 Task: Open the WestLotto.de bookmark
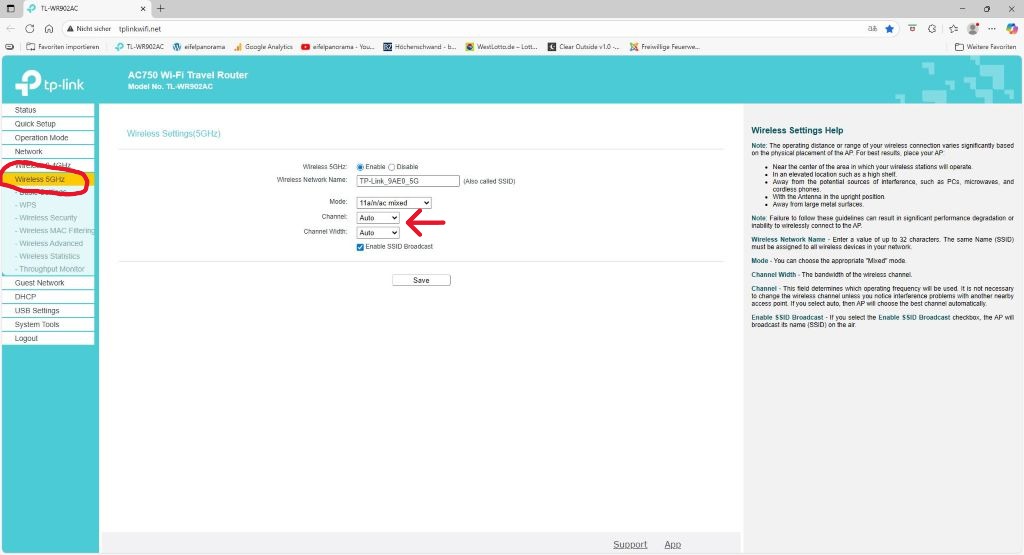500,47
